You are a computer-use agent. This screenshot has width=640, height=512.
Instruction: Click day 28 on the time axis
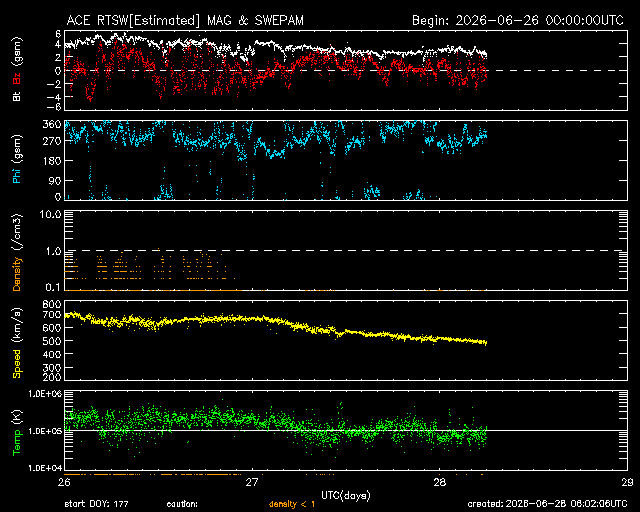tap(440, 482)
